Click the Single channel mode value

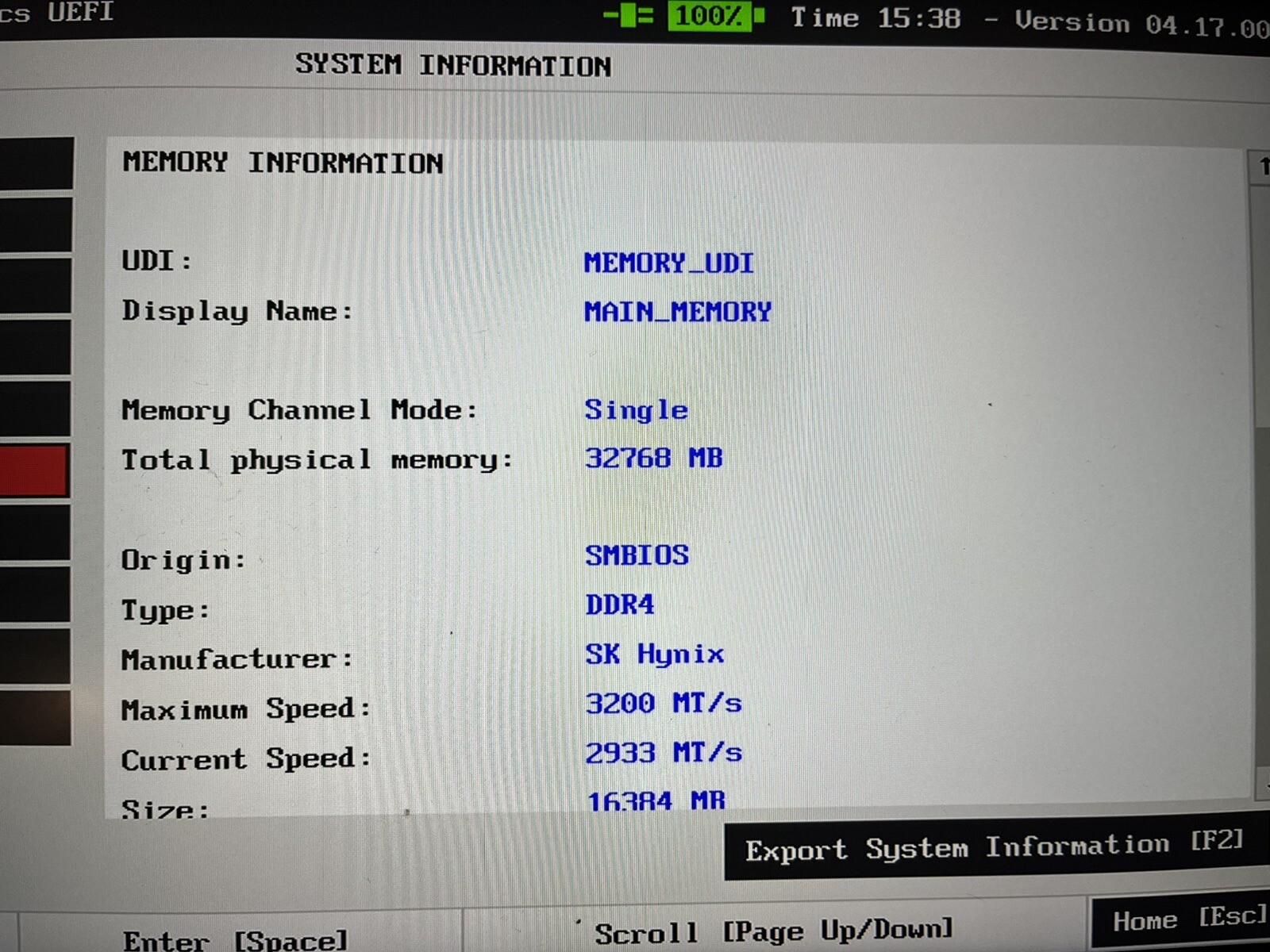(x=637, y=409)
